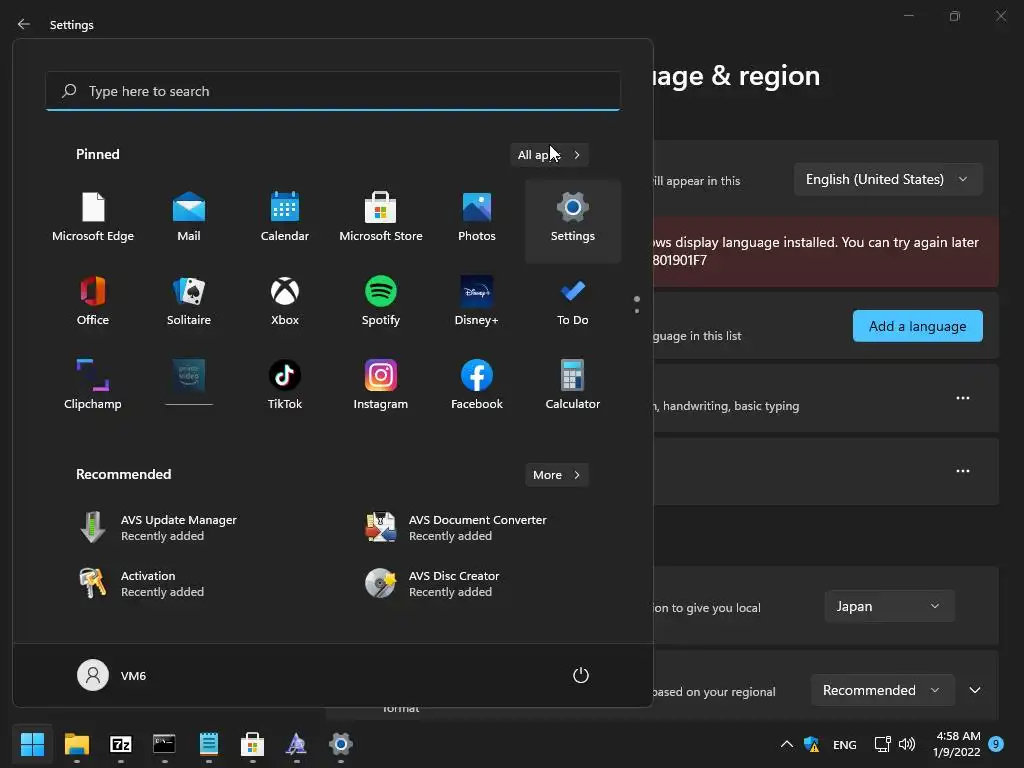1024x768 pixels.
Task: Launch the Xbox app
Action: pyautogui.click(x=285, y=302)
